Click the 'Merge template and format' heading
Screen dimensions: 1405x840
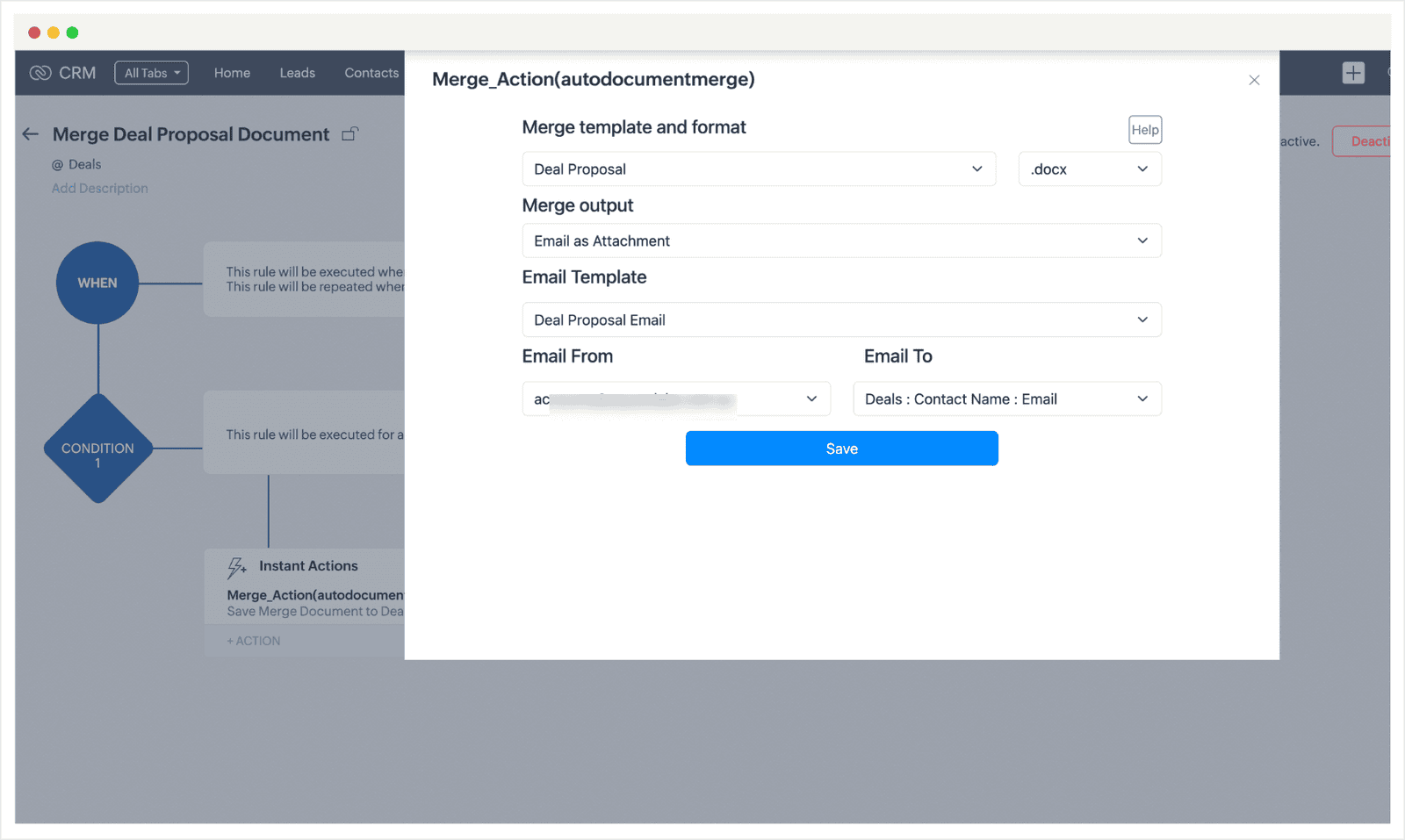[634, 127]
